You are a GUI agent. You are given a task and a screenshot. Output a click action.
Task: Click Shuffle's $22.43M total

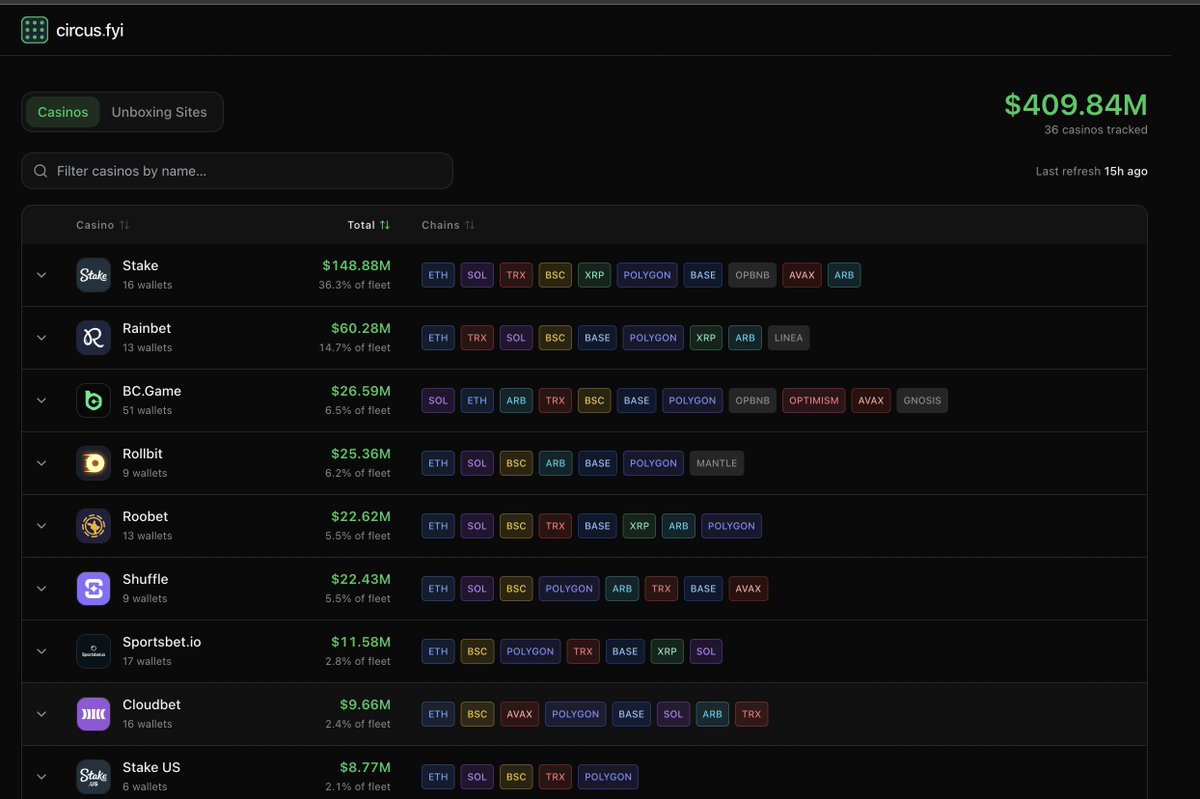(x=361, y=579)
